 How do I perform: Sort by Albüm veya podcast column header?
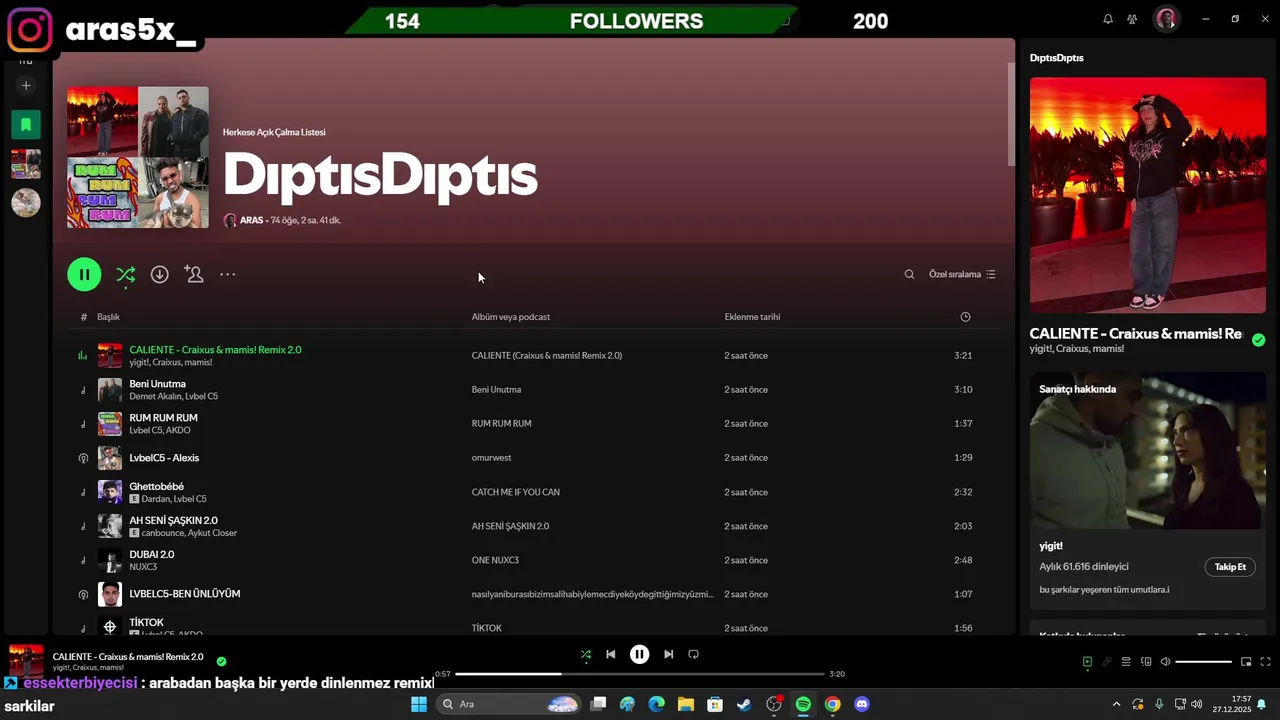tap(511, 317)
